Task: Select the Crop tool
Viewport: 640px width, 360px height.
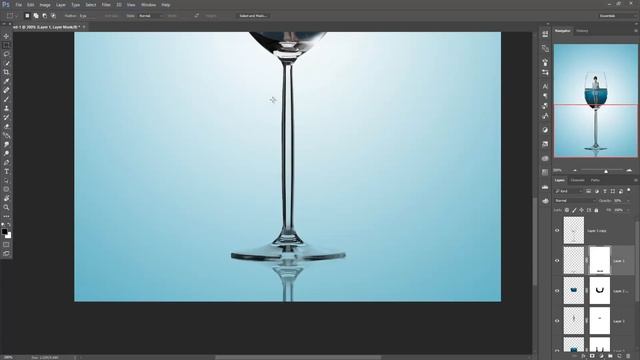Action: (x=6, y=72)
